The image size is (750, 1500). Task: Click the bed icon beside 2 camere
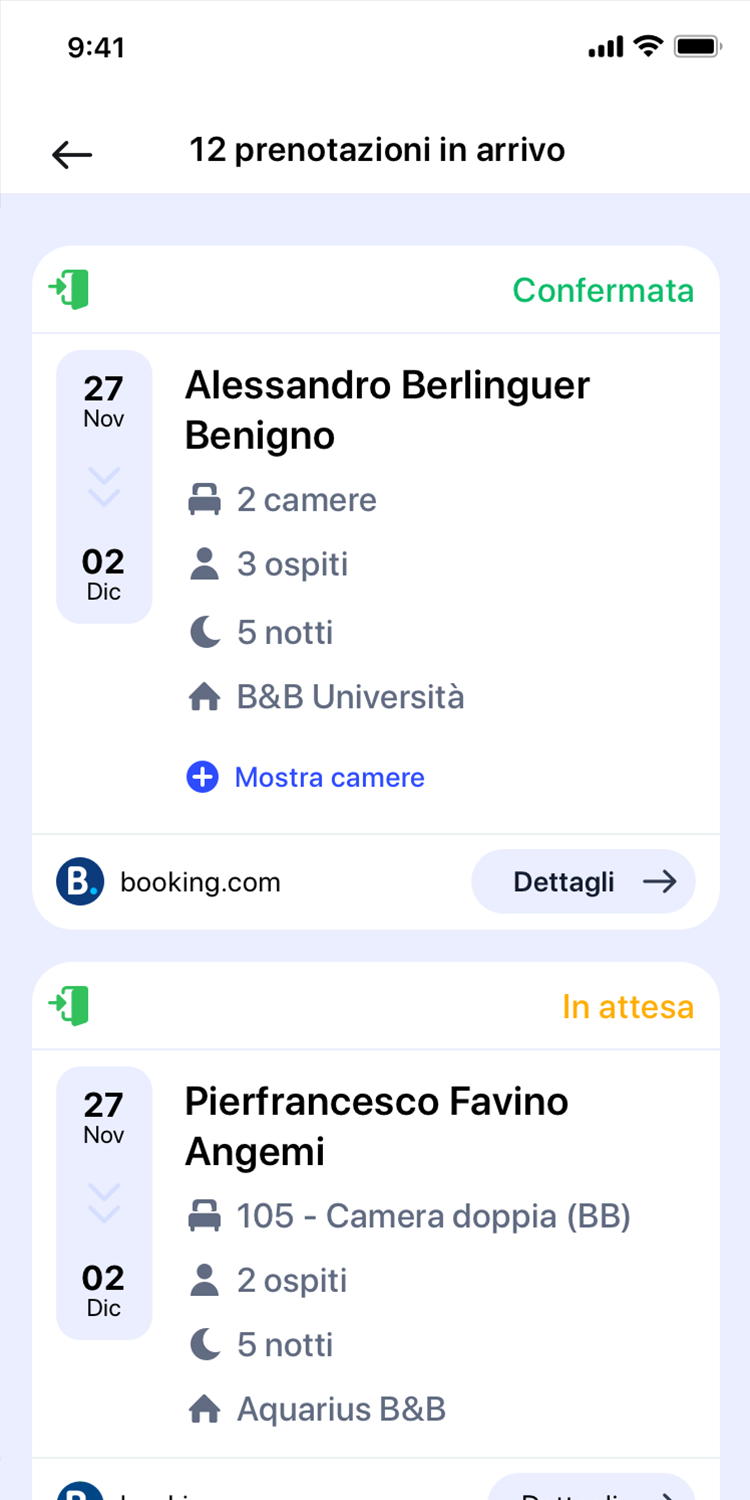[x=204, y=500]
